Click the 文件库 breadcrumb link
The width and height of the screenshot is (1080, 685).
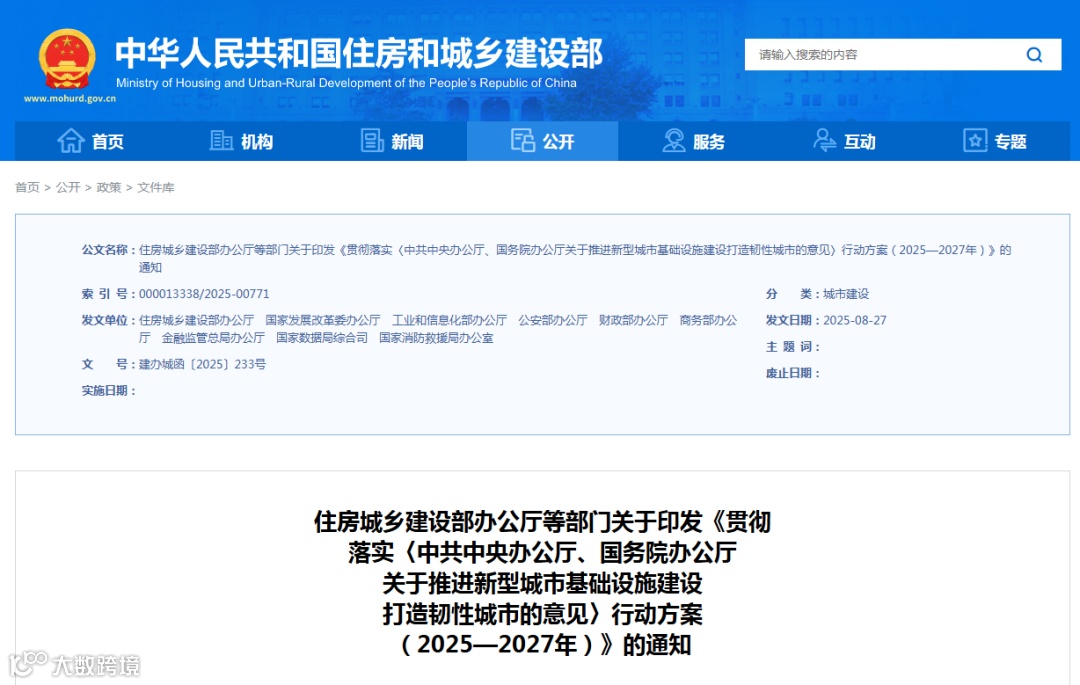tap(156, 187)
